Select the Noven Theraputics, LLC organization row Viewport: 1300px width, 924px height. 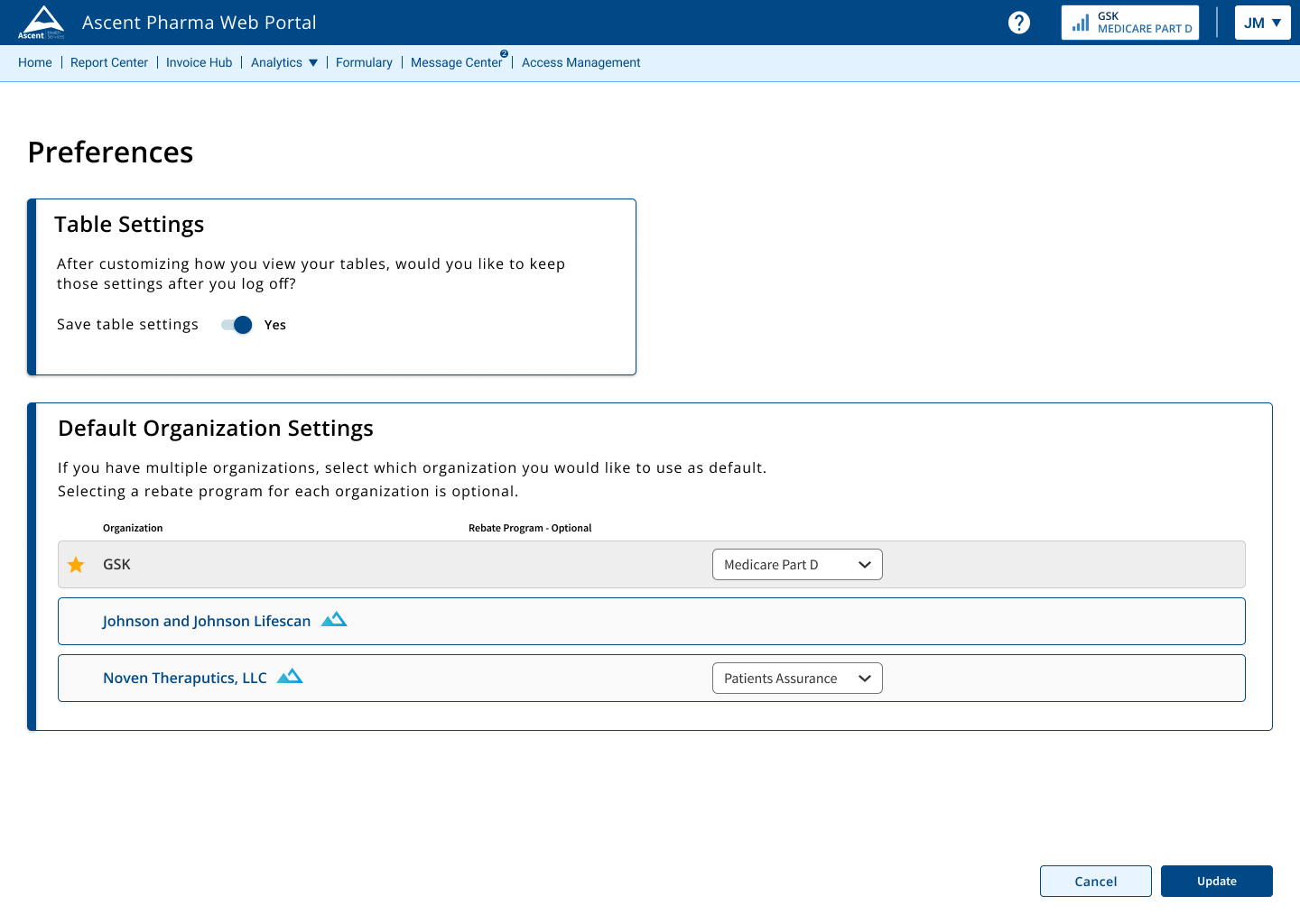click(185, 678)
